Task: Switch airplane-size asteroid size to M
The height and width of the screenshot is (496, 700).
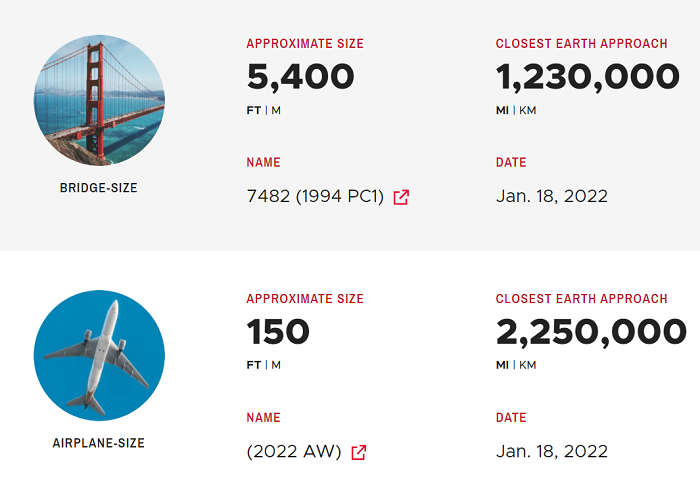Action: 276,365
